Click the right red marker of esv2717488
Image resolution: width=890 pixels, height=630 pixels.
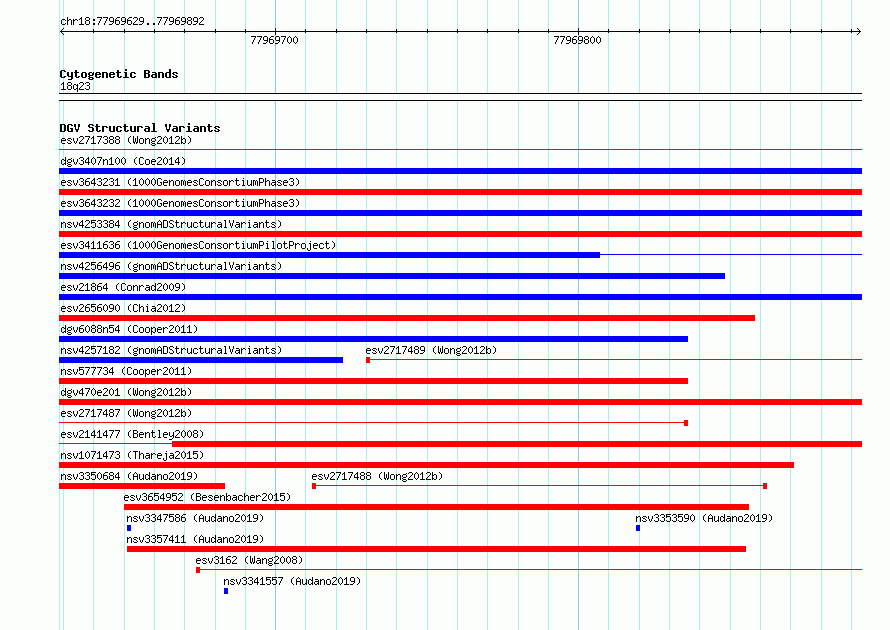point(765,486)
